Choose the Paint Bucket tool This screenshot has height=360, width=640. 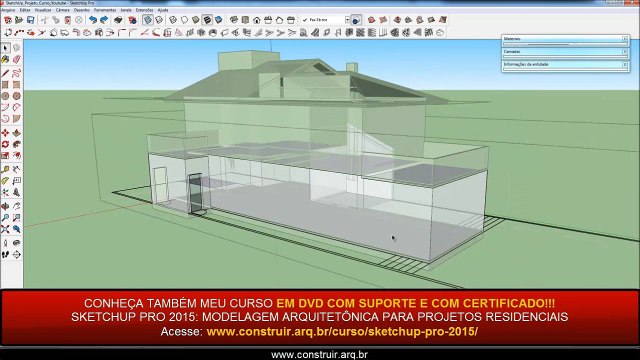(5, 59)
